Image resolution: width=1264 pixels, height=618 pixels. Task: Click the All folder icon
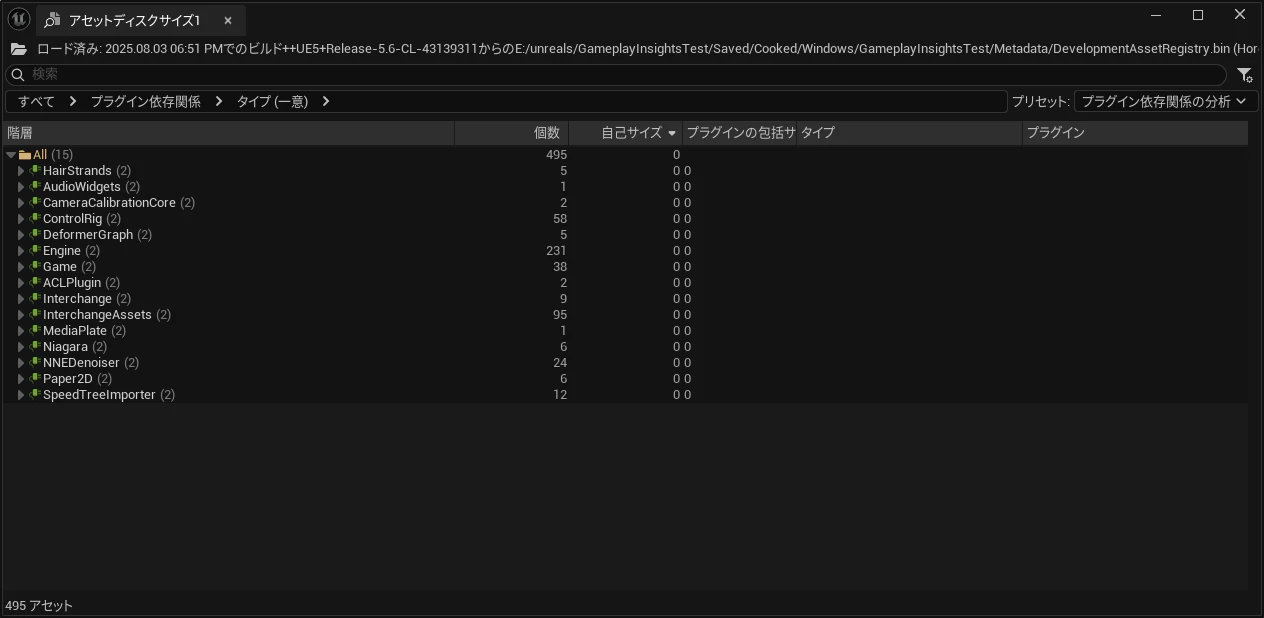[x=25, y=155]
